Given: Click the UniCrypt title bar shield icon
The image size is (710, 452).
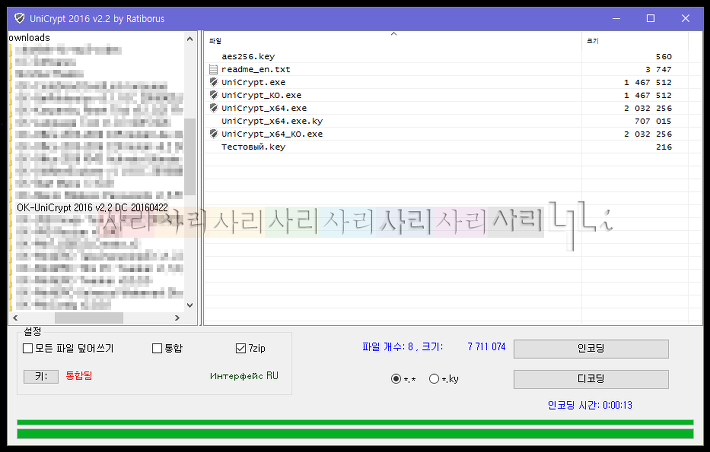Looking at the screenshot, I should click(19, 19).
